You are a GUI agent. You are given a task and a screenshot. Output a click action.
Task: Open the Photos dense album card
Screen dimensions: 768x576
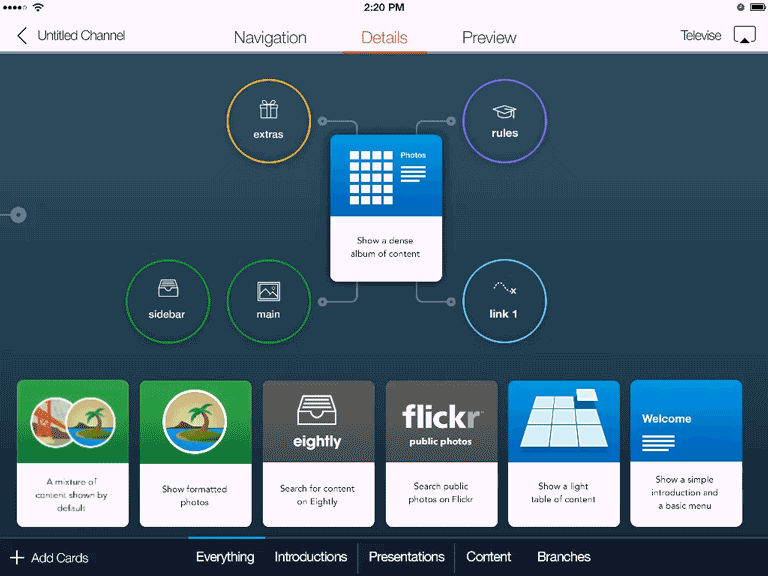pos(386,209)
